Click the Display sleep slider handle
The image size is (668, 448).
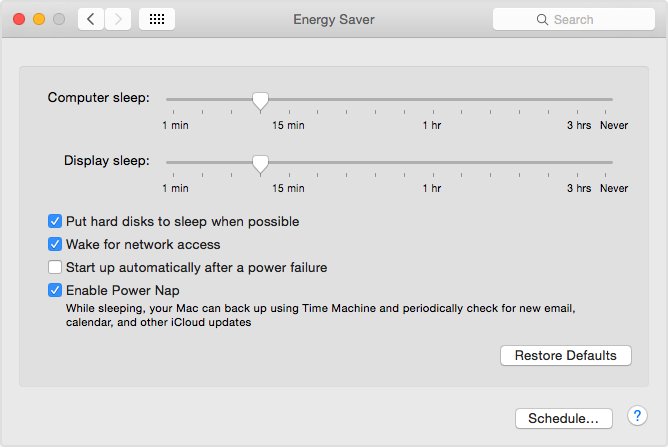click(x=260, y=162)
